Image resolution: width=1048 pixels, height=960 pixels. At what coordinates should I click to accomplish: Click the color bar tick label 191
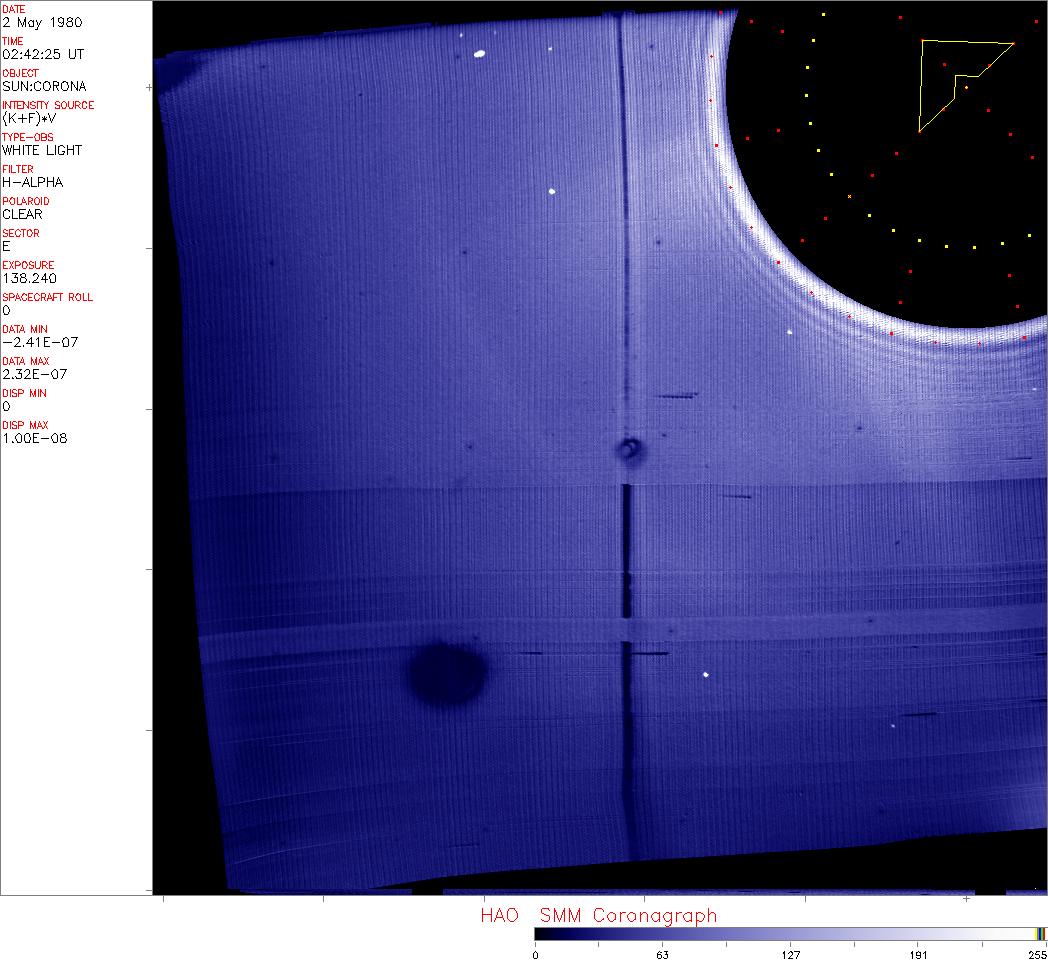918,954
